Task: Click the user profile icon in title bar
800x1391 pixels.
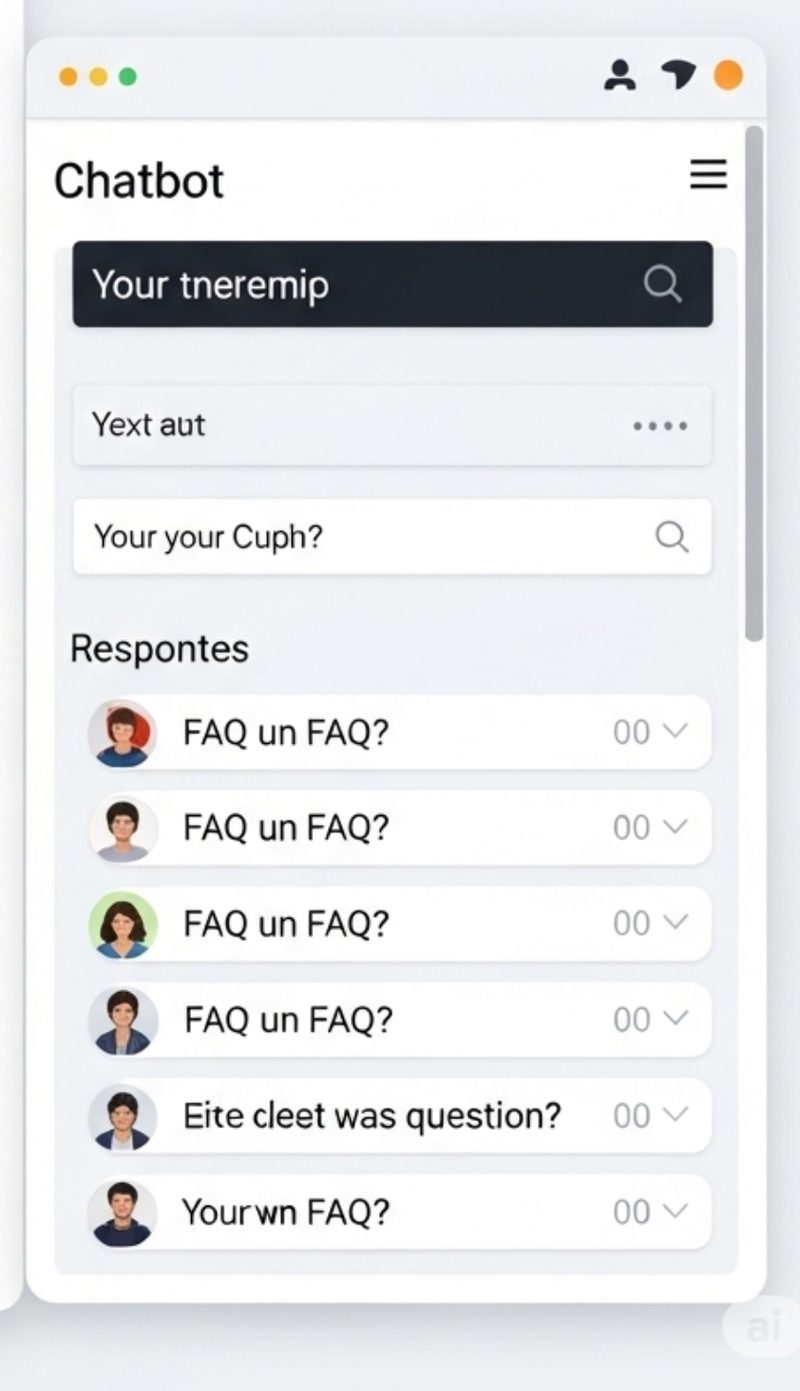Action: [x=620, y=76]
